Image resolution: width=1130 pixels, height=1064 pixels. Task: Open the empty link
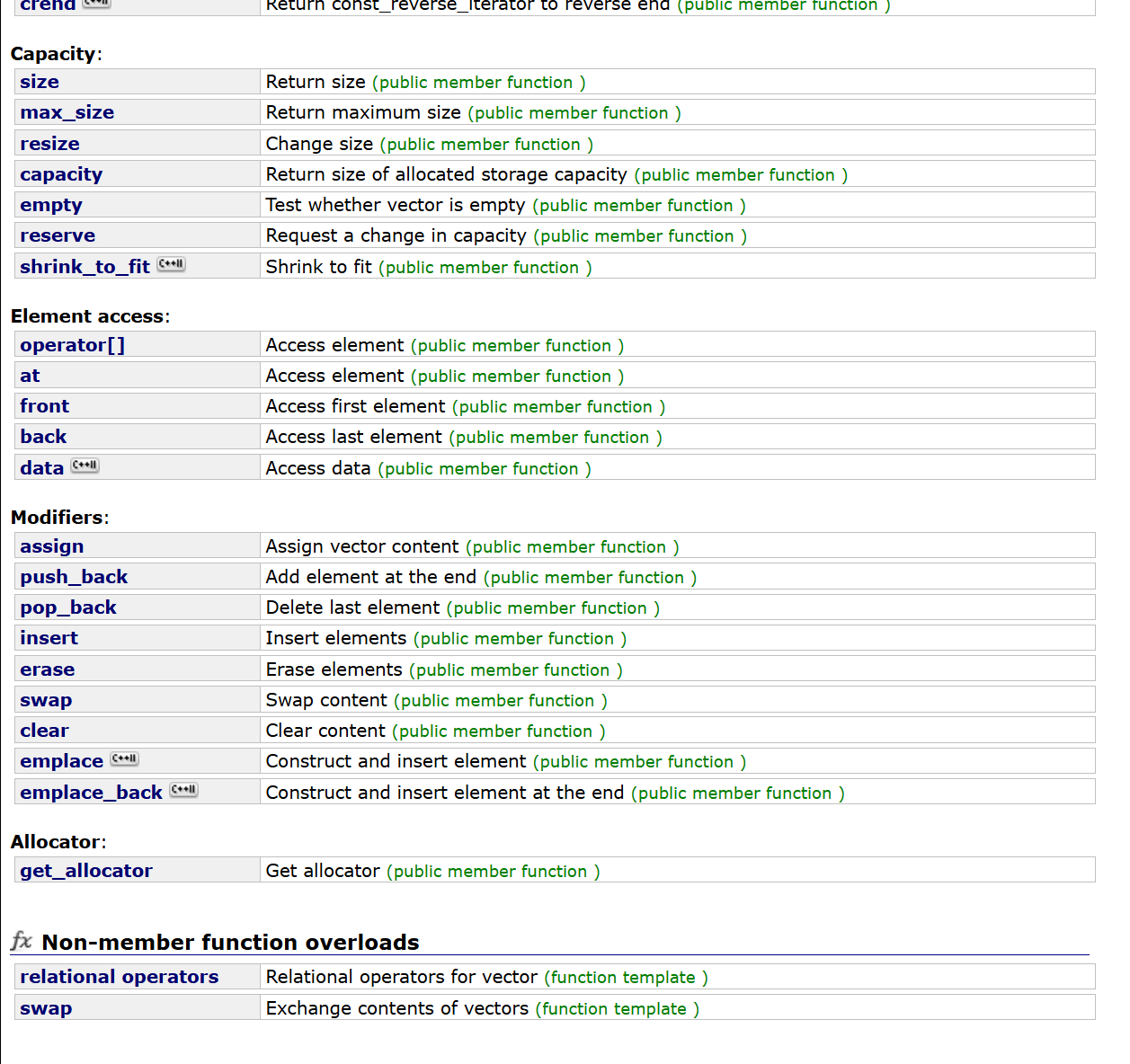(51, 205)
